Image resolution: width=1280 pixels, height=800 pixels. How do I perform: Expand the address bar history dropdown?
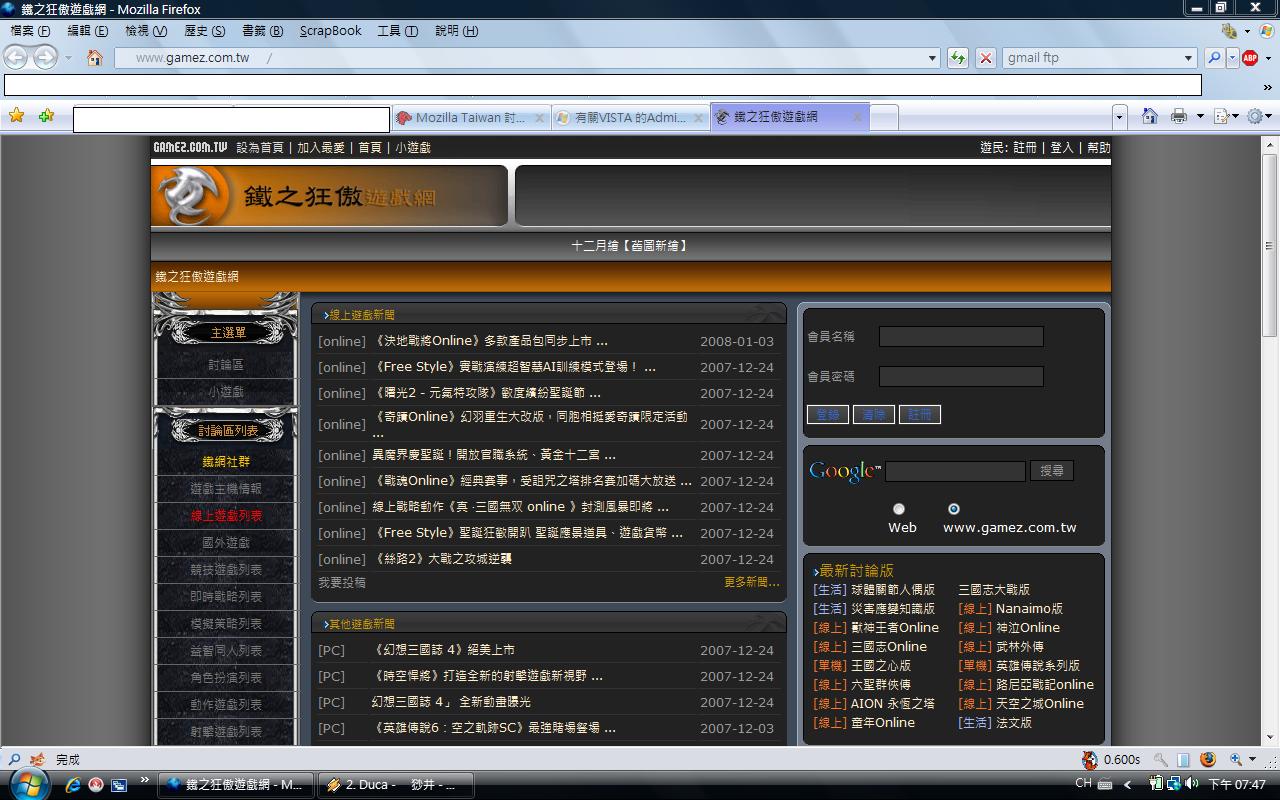(932, 58)
